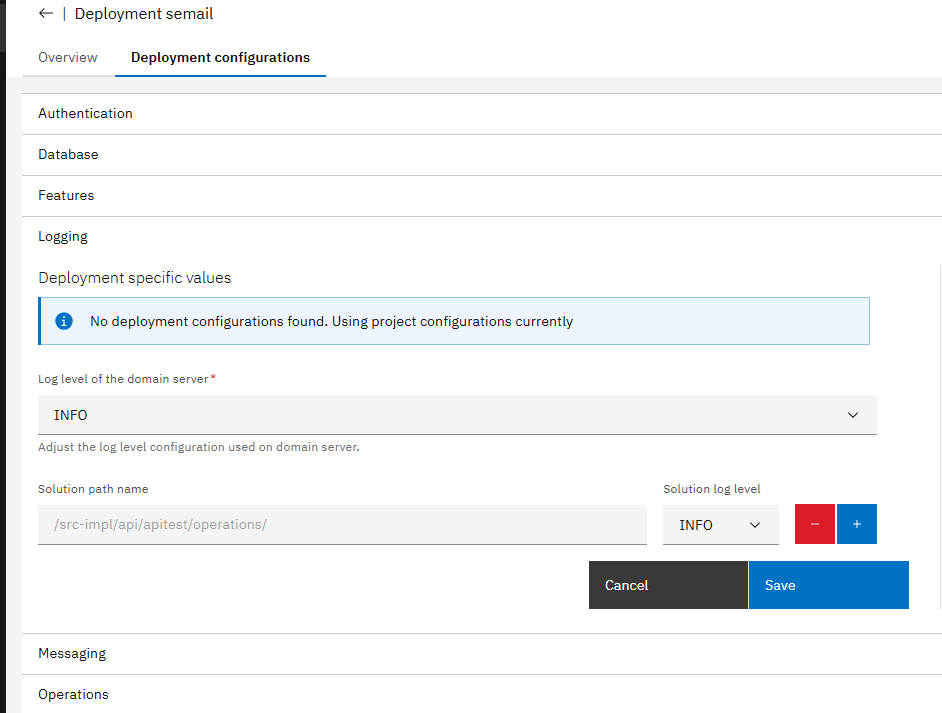The image size is (942, 713).
Task: Expand the Database section
Action: [x=68, y=155]
